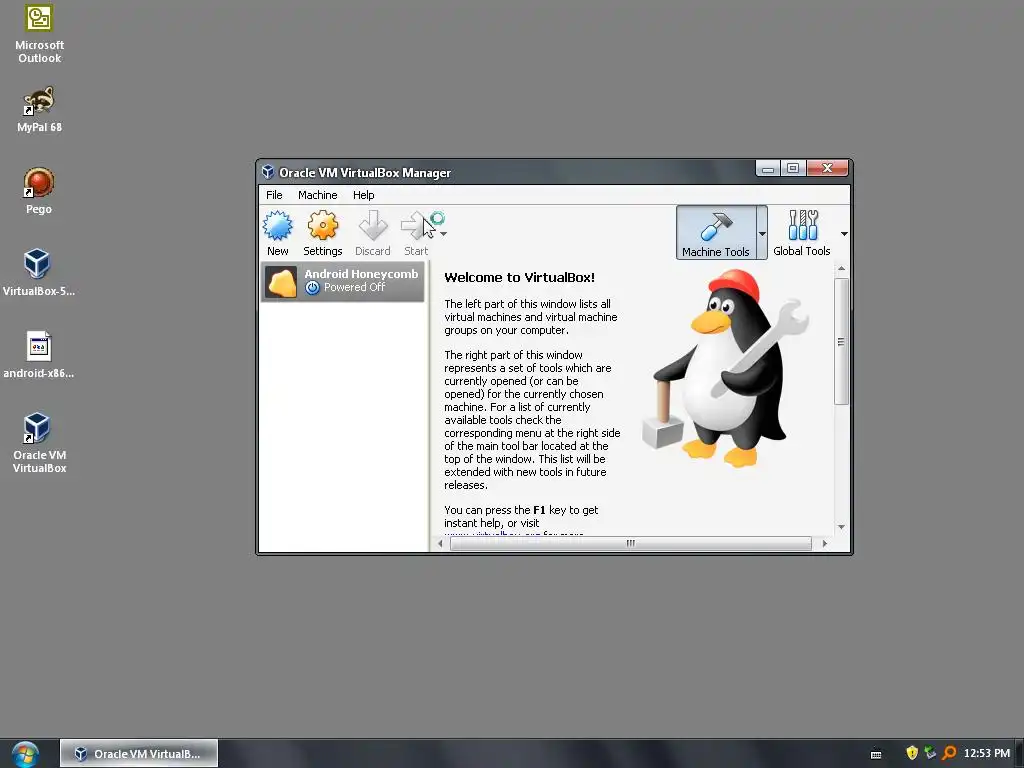Click the 12:53 PM clock

pos(987,754)
